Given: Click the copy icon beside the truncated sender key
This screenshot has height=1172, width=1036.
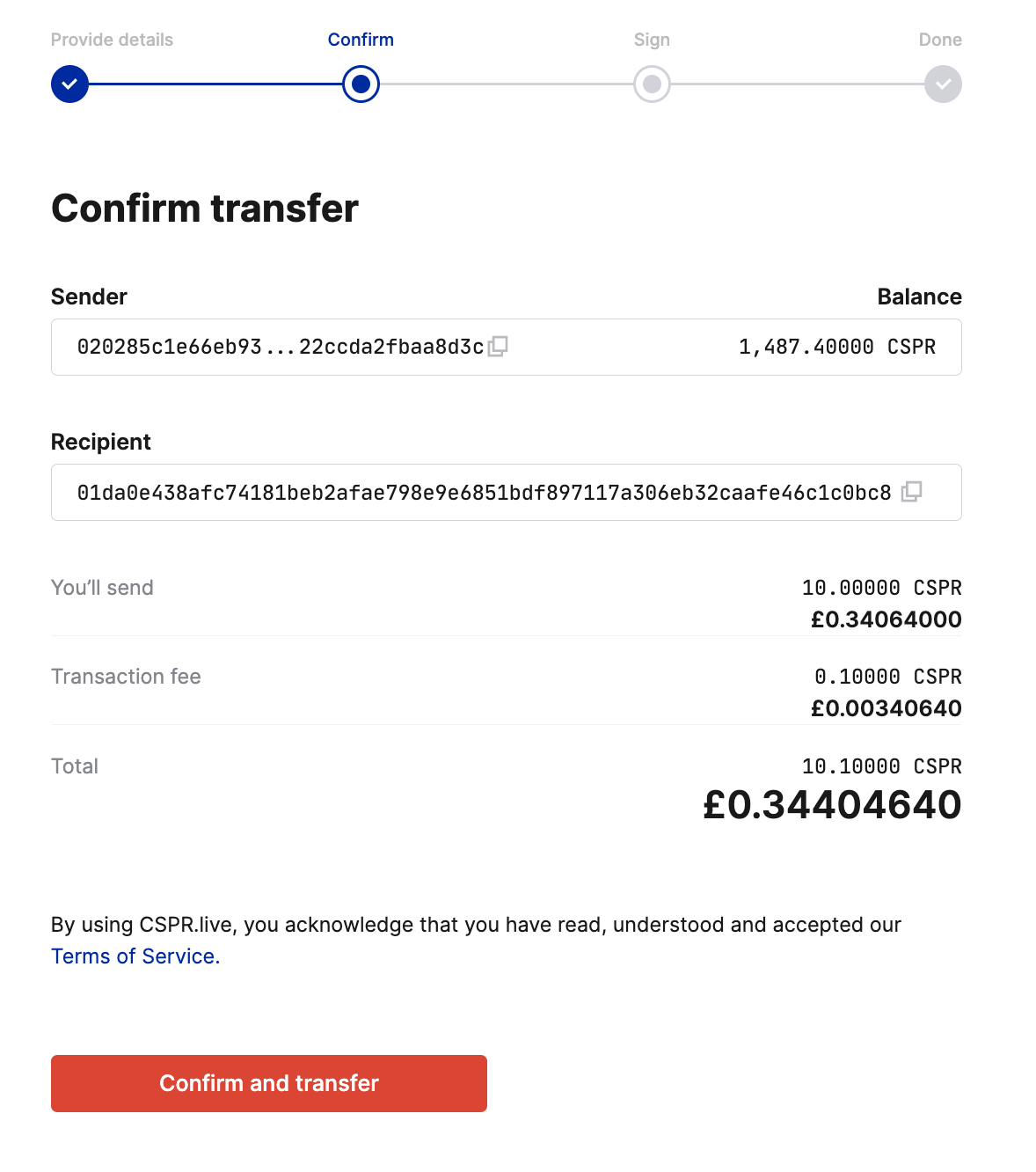Looking at the screenshot, I should (500, 347).
